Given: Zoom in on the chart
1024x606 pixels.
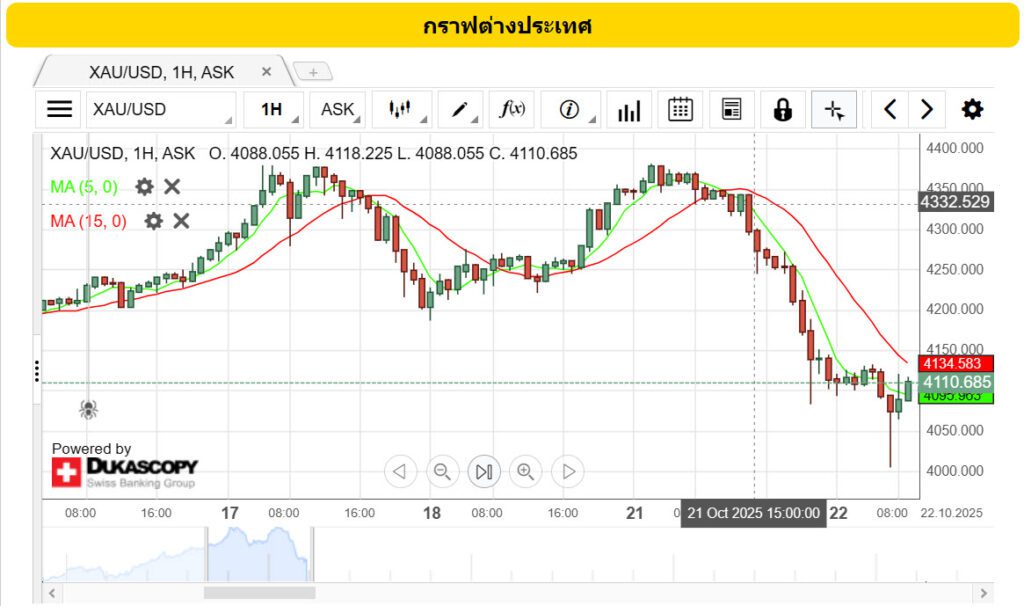Looking at the screenshot, I should pyautogui.click(x=526, y=471).
